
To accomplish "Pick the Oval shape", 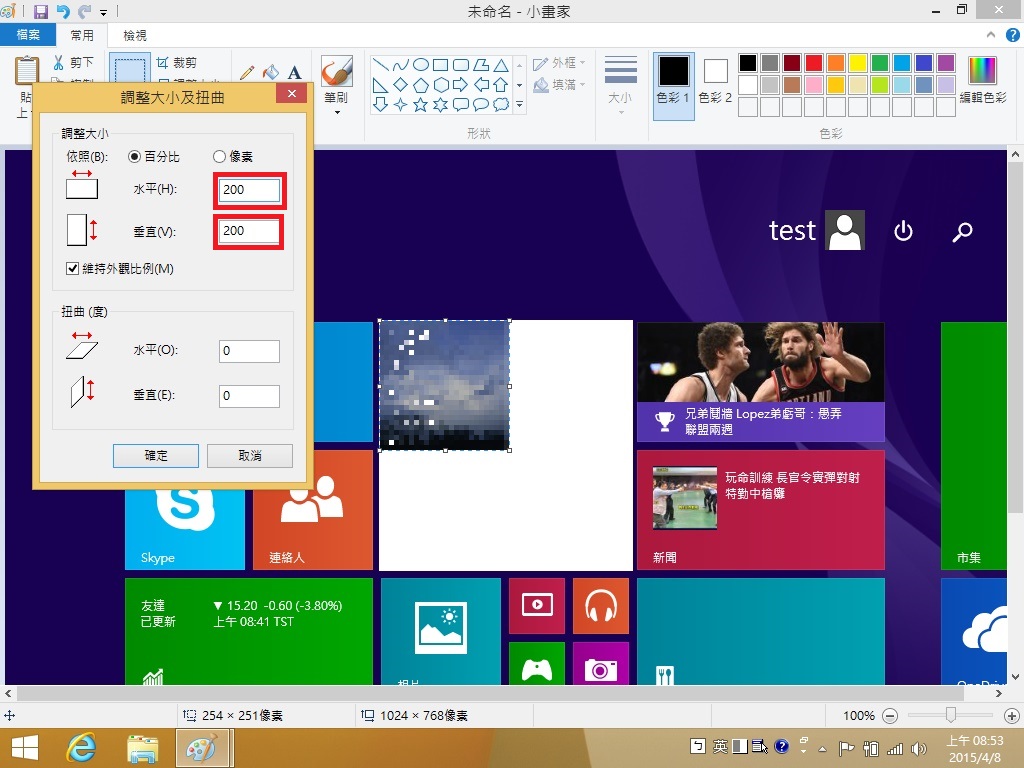I will (421, 64).
